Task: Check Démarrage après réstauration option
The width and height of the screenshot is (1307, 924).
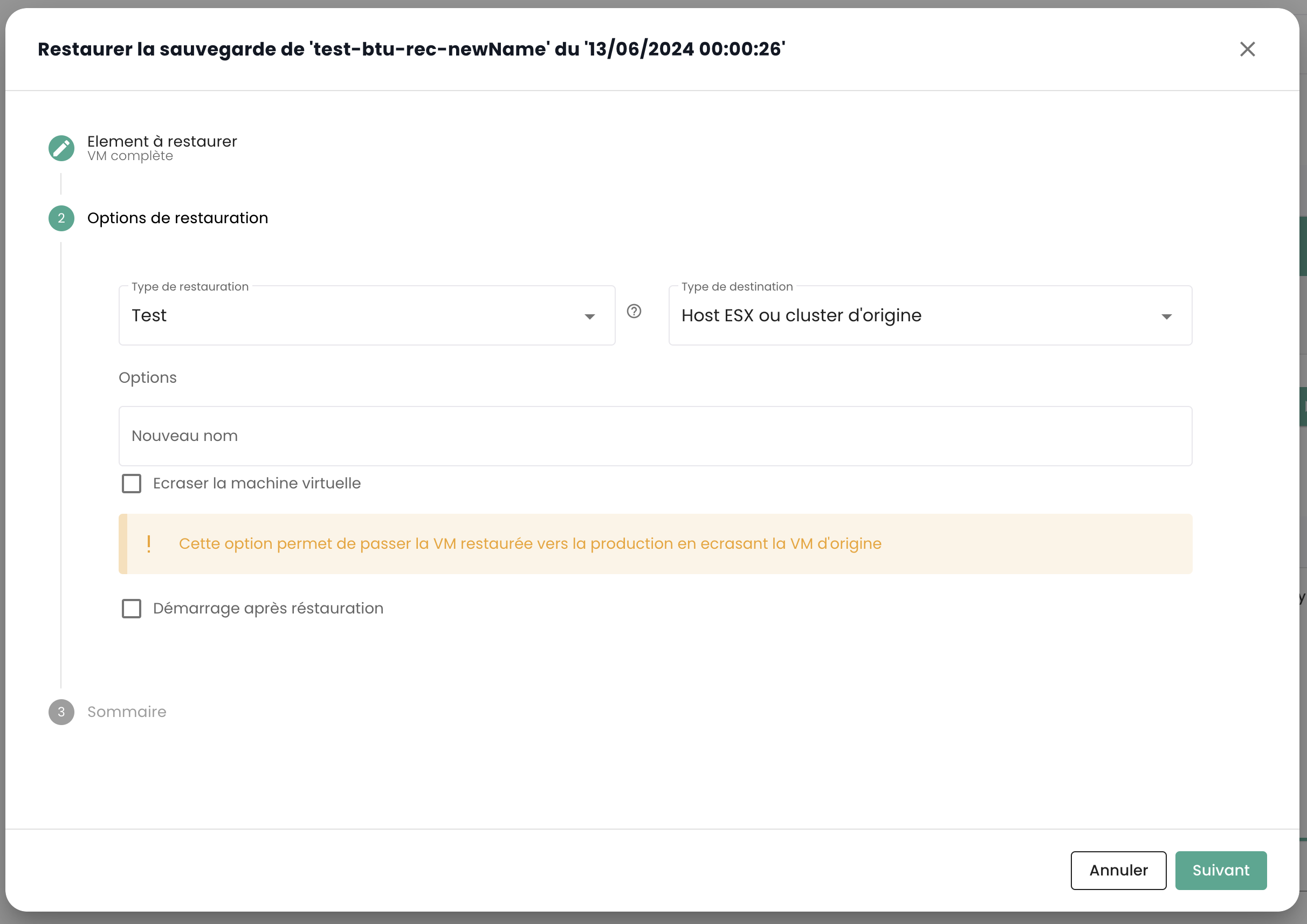Action: point(132,608)
